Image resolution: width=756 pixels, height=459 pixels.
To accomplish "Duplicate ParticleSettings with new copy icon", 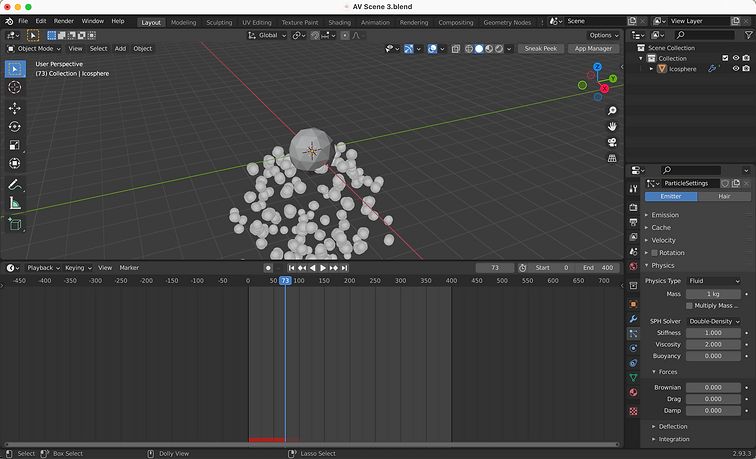I will point(736,183).
